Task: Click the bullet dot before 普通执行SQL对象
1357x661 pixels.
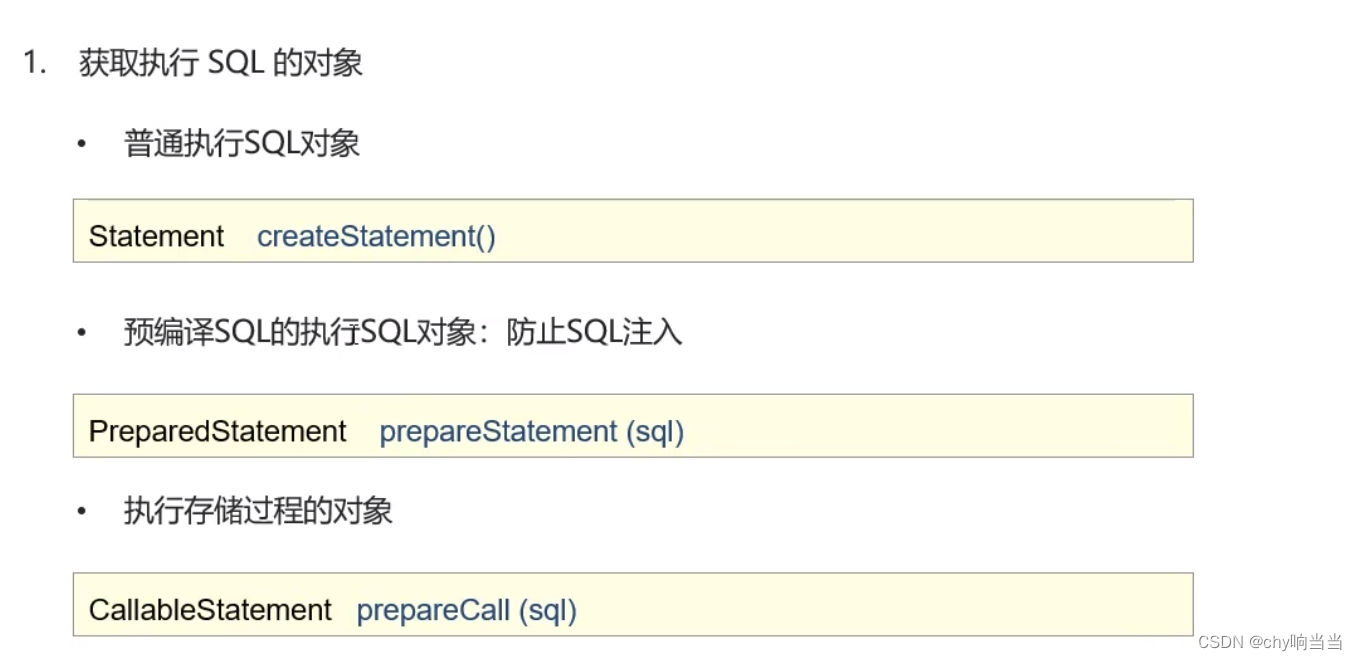Action: click(82, 144)
